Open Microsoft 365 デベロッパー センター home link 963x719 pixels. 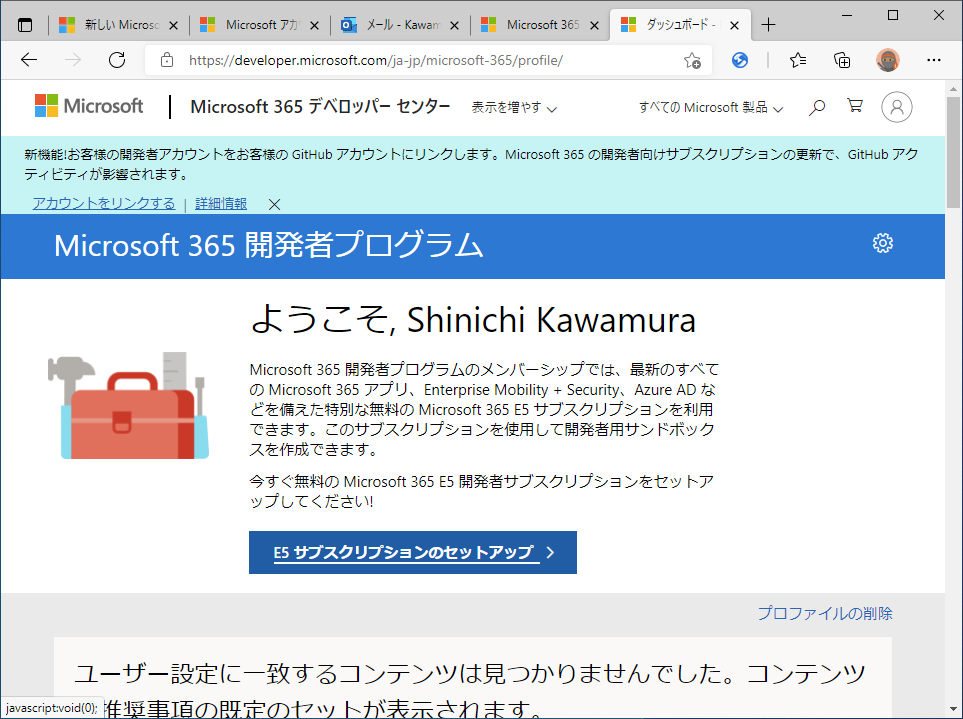pyautogui.click(x=321, y=106)
